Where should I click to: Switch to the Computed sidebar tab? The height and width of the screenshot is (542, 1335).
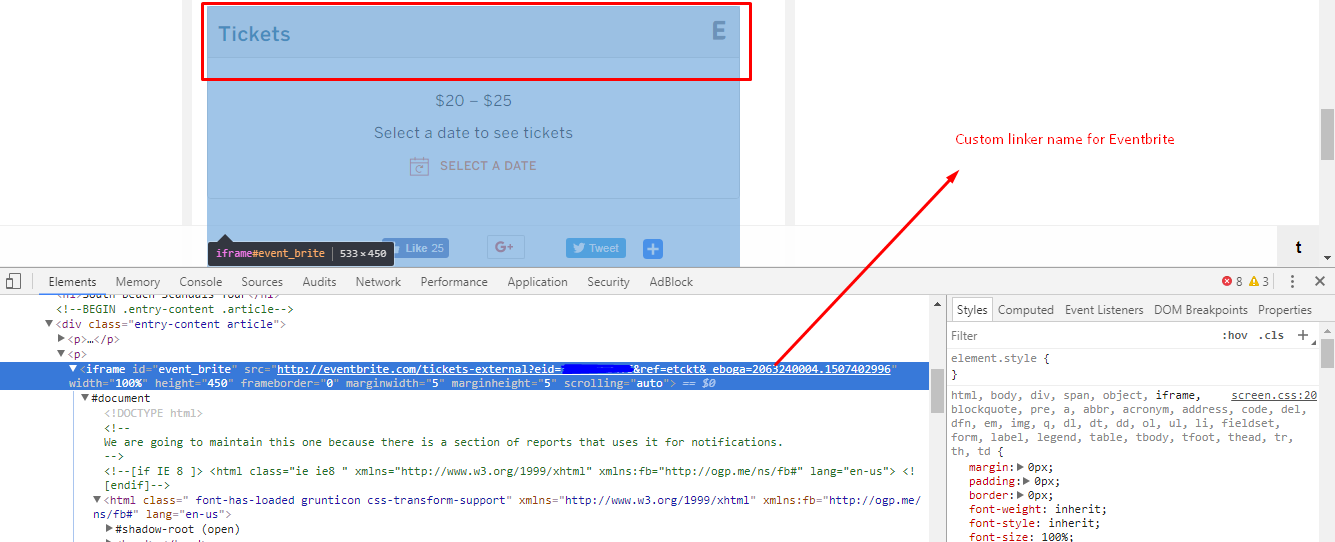[1026, 310]
